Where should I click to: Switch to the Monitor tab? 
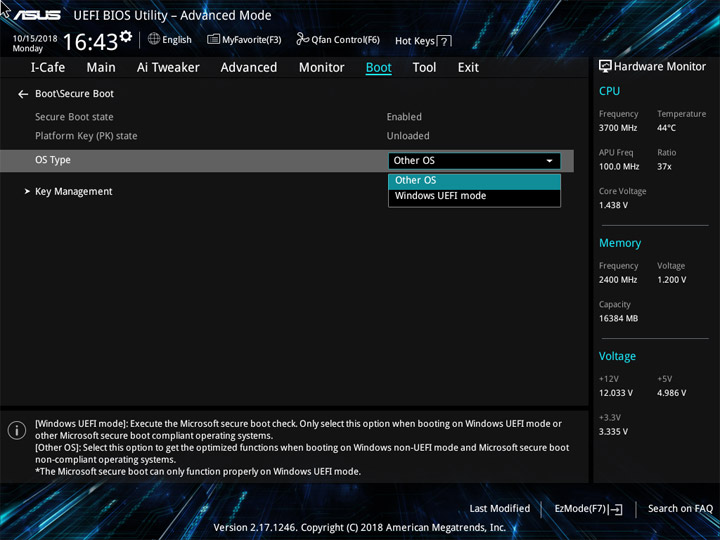point(321,68)
